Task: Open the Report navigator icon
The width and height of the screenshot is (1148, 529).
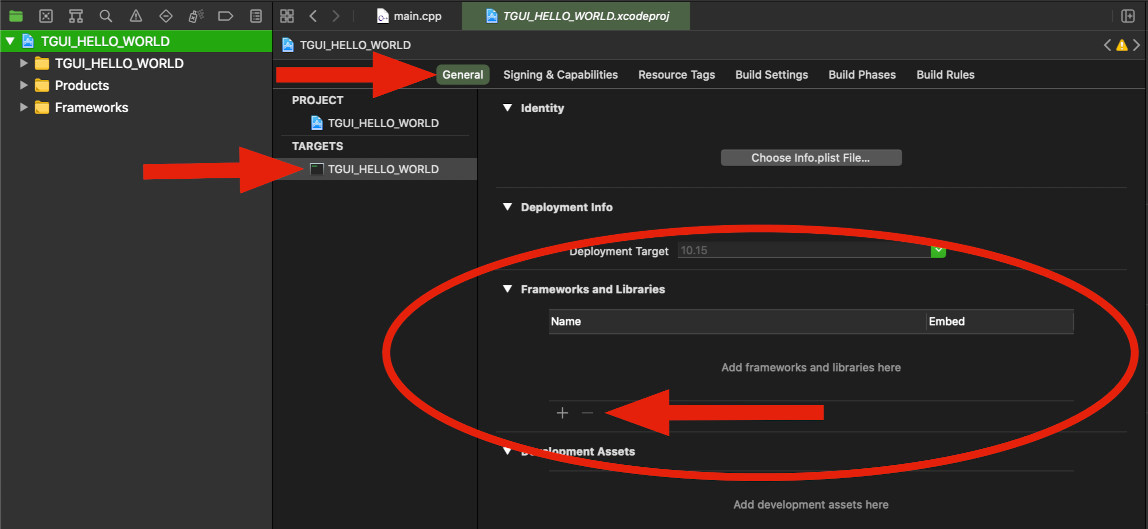Action: tap(255, 15)
